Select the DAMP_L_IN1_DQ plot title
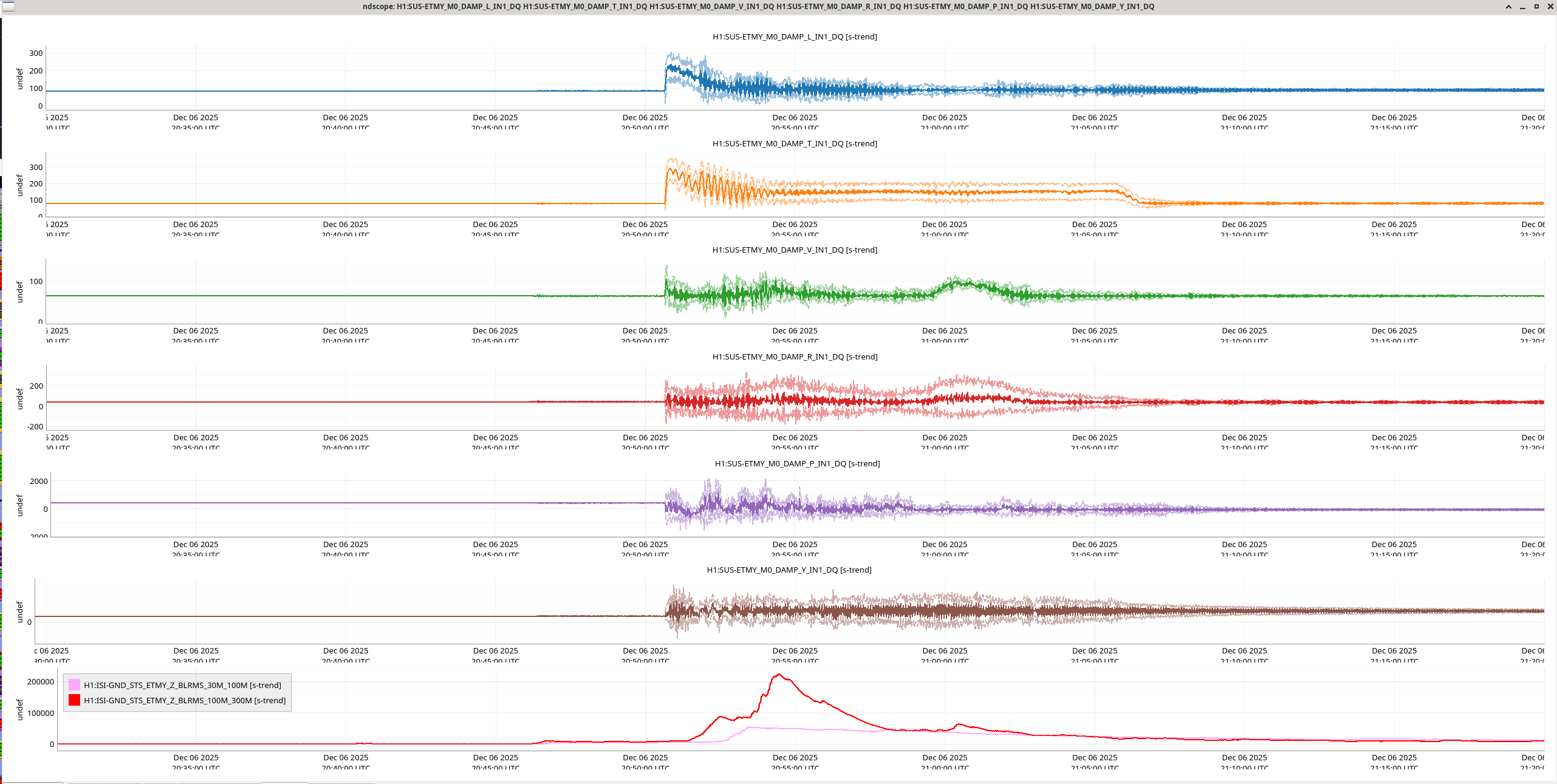Image resolution: width=1557 pixels, height=784 pixels. (x=795, y=36)
